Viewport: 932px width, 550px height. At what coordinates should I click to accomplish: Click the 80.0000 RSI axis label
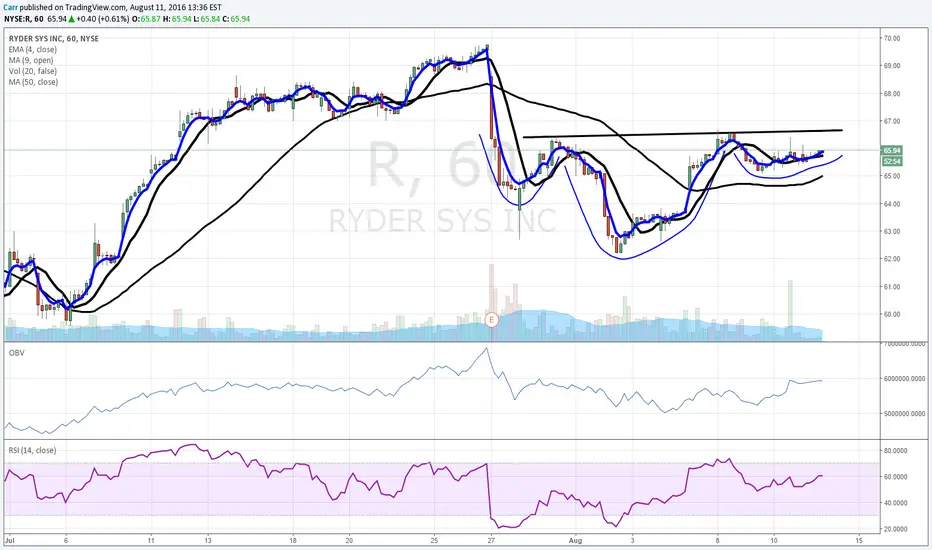point(896,451)
